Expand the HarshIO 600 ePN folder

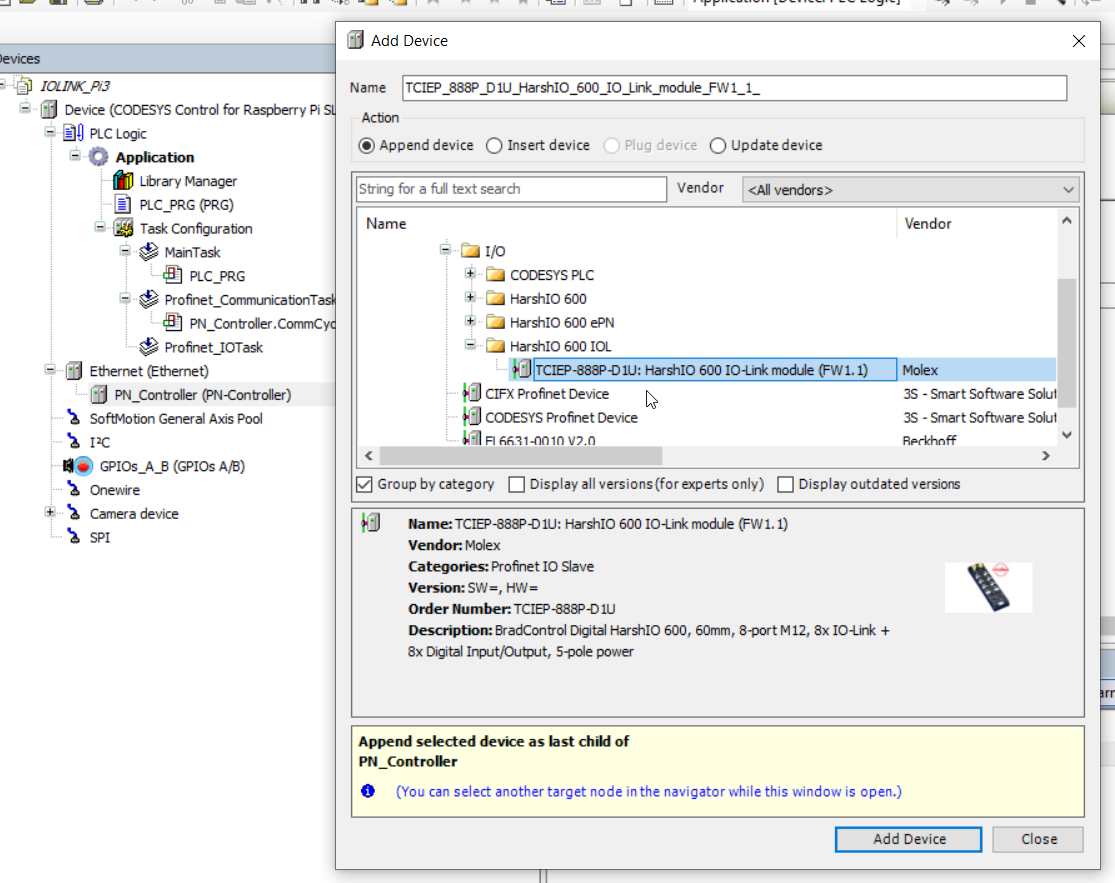[470, 321]
